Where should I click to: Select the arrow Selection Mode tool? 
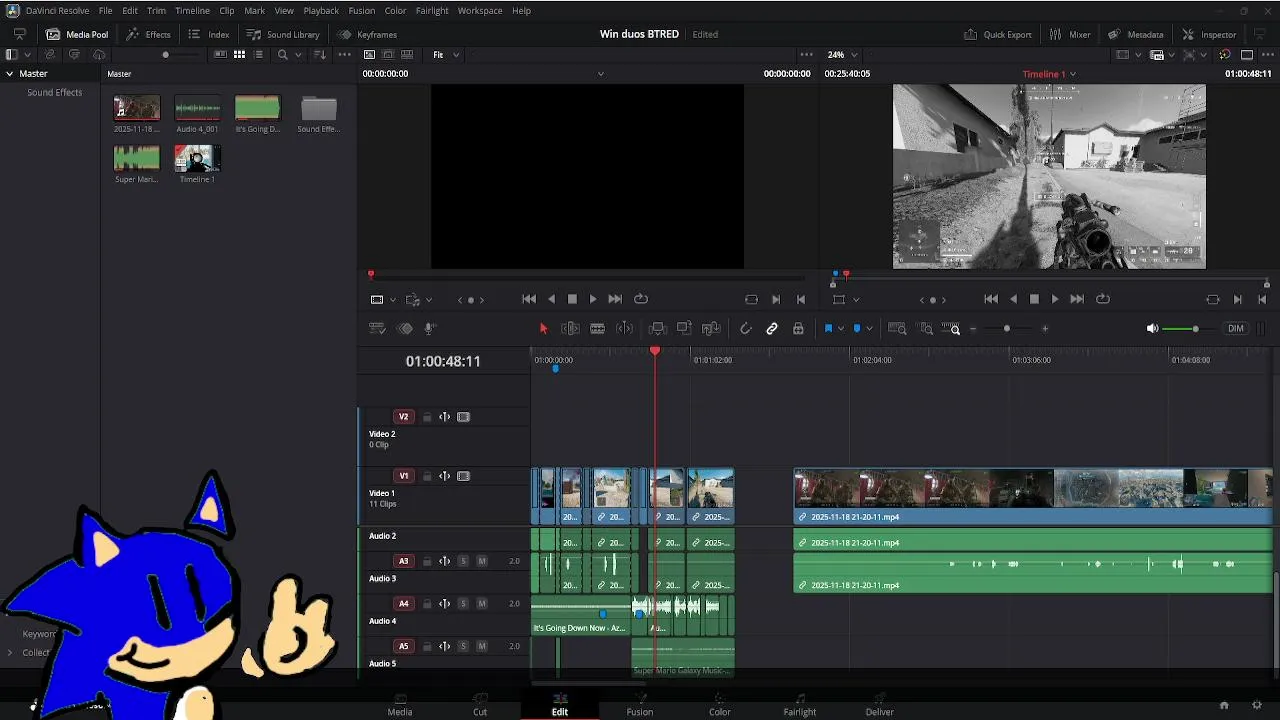544,329
